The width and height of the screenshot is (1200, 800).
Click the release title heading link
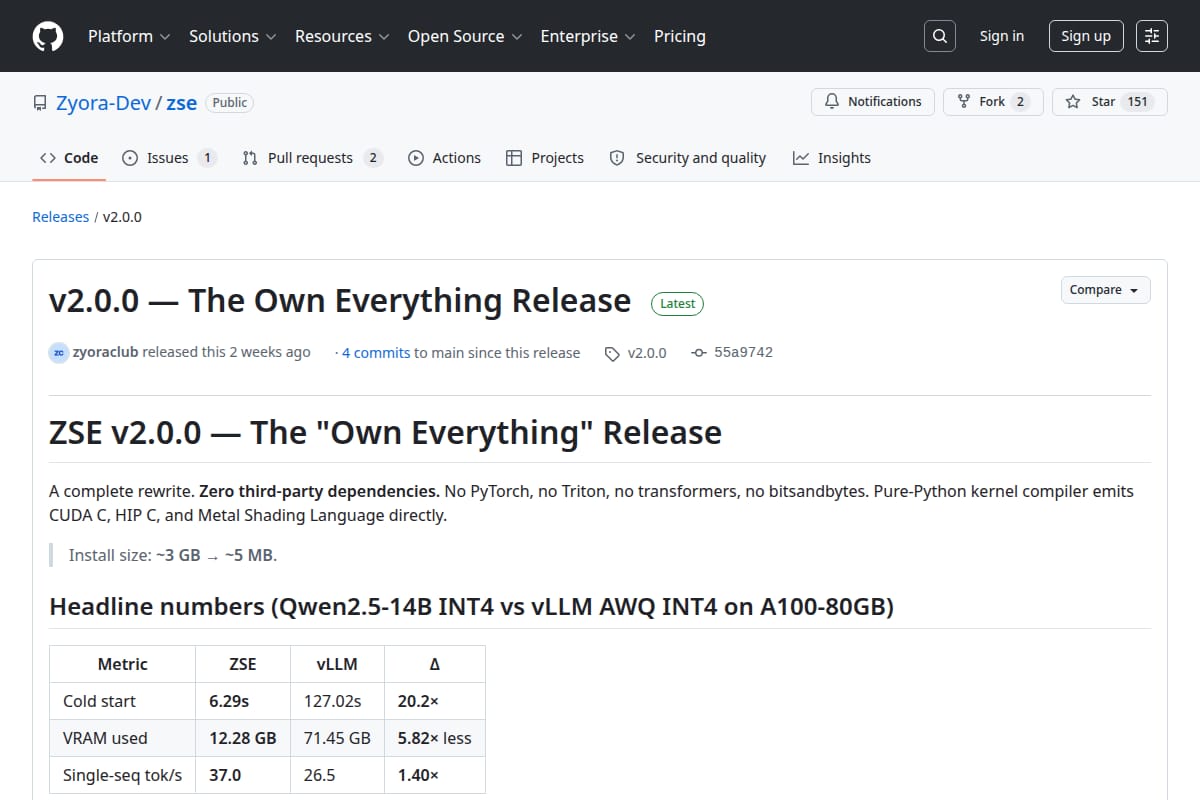point(340,301)
